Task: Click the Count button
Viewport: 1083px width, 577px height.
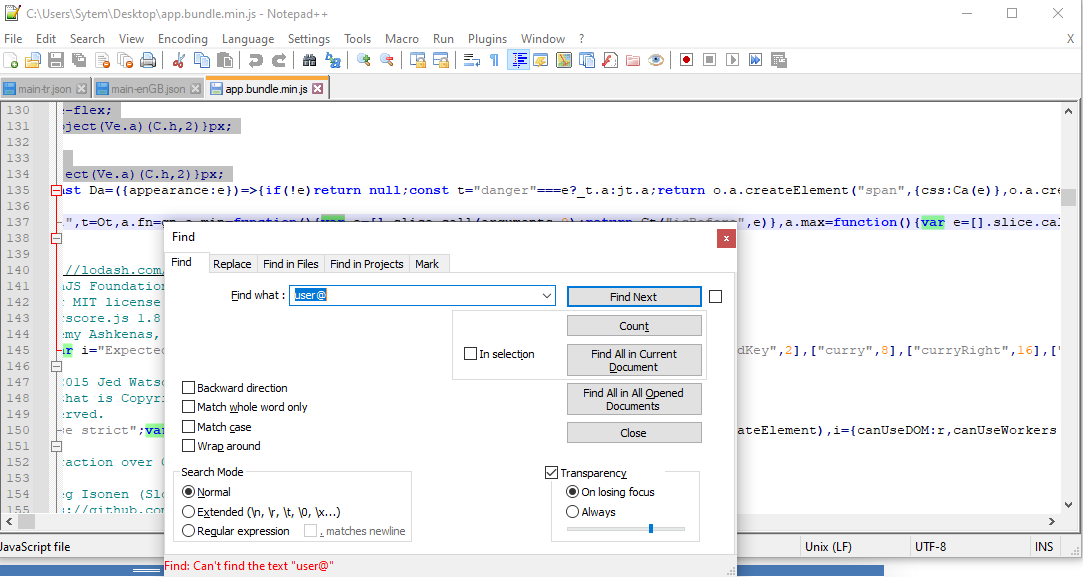Action: (x=633, y=326)
